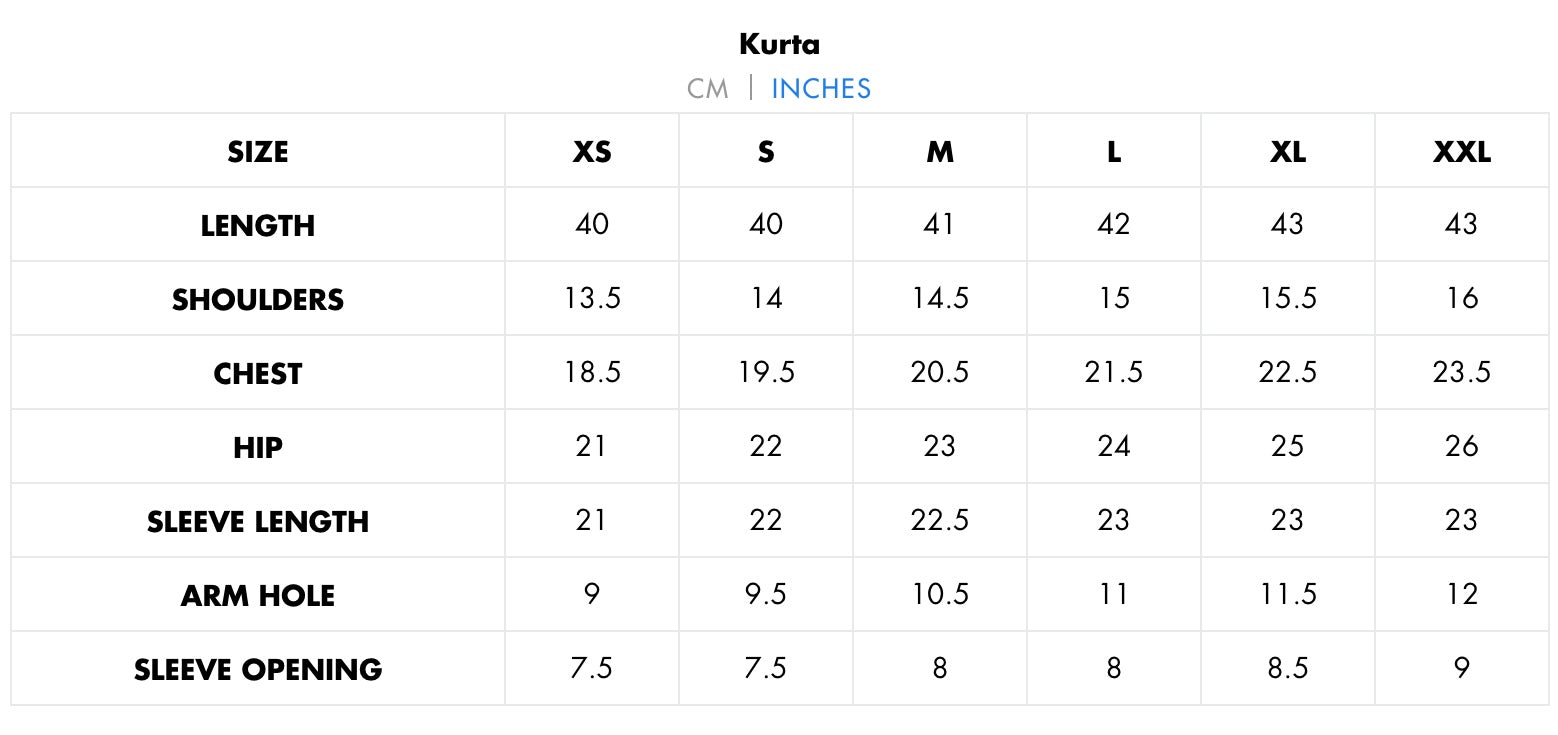
Task: Click the XXL hip value 26
Action: [x=1461, y=447]
